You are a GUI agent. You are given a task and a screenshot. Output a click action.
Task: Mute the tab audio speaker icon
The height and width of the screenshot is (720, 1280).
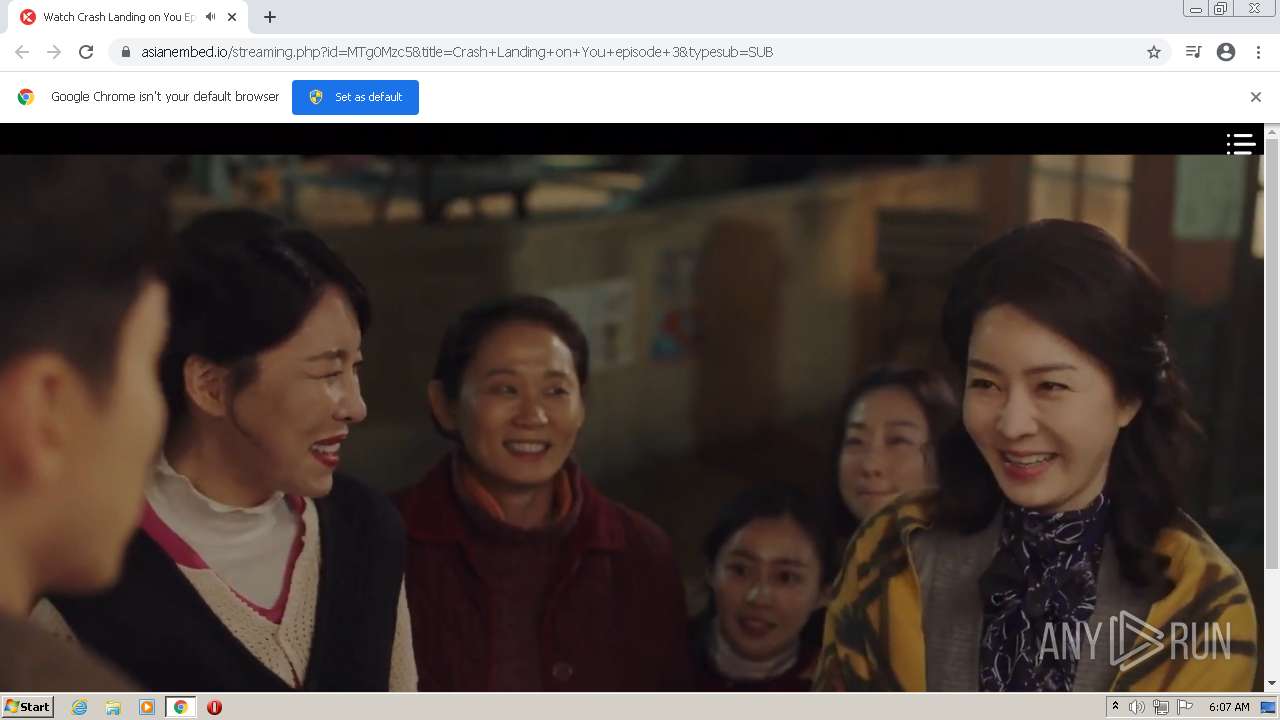pyautogui.click(x=210, y=17)
